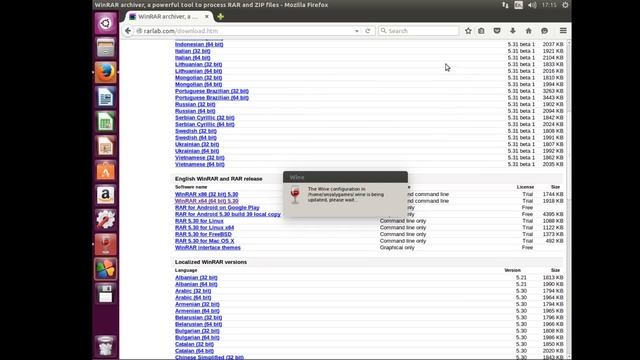Open WinRAR interface themes link
Image resolution: width=640 pixels, height=360 pixels.
pos(208,247)
